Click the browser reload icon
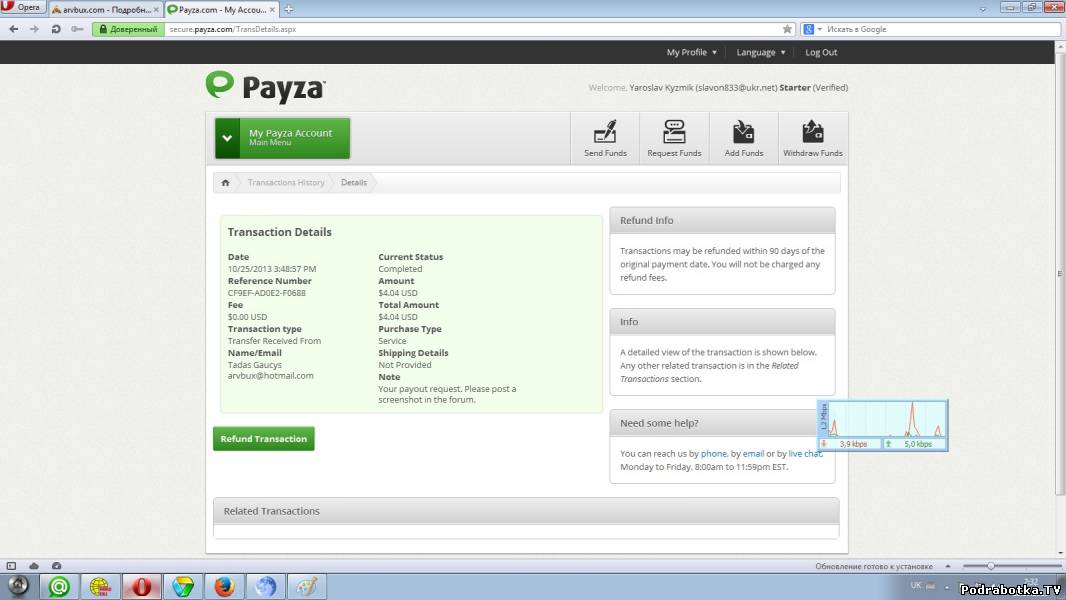Viewport: 1066px width, 600px height. (x=55, y=29)
